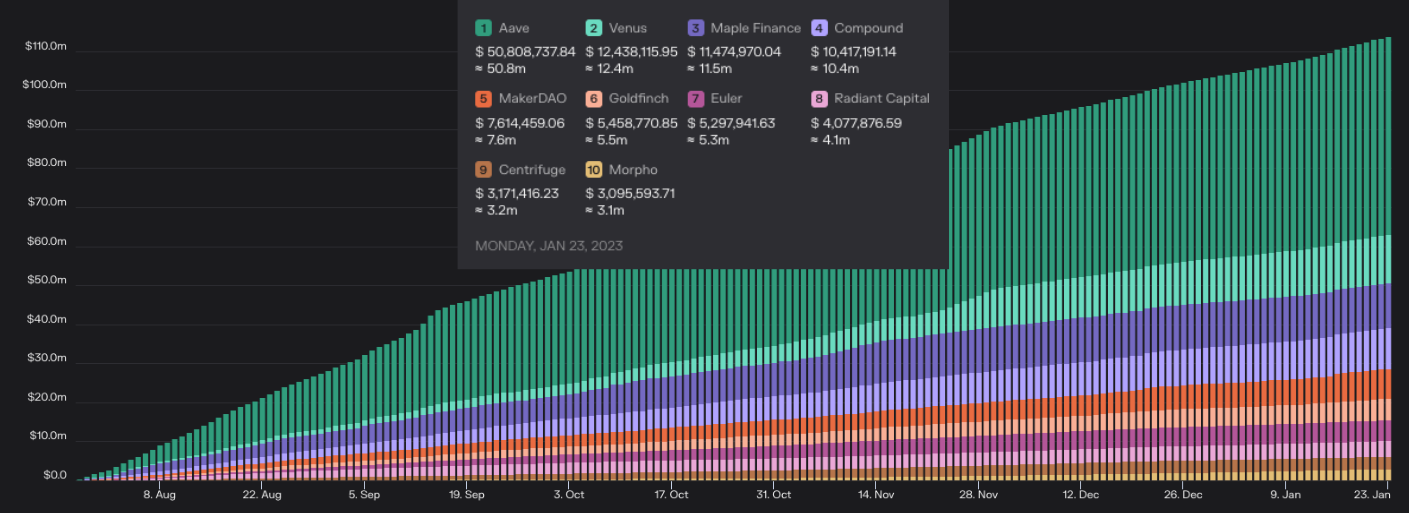
Task: Select the Morpho label in tooltip
Action: [632, 170]
